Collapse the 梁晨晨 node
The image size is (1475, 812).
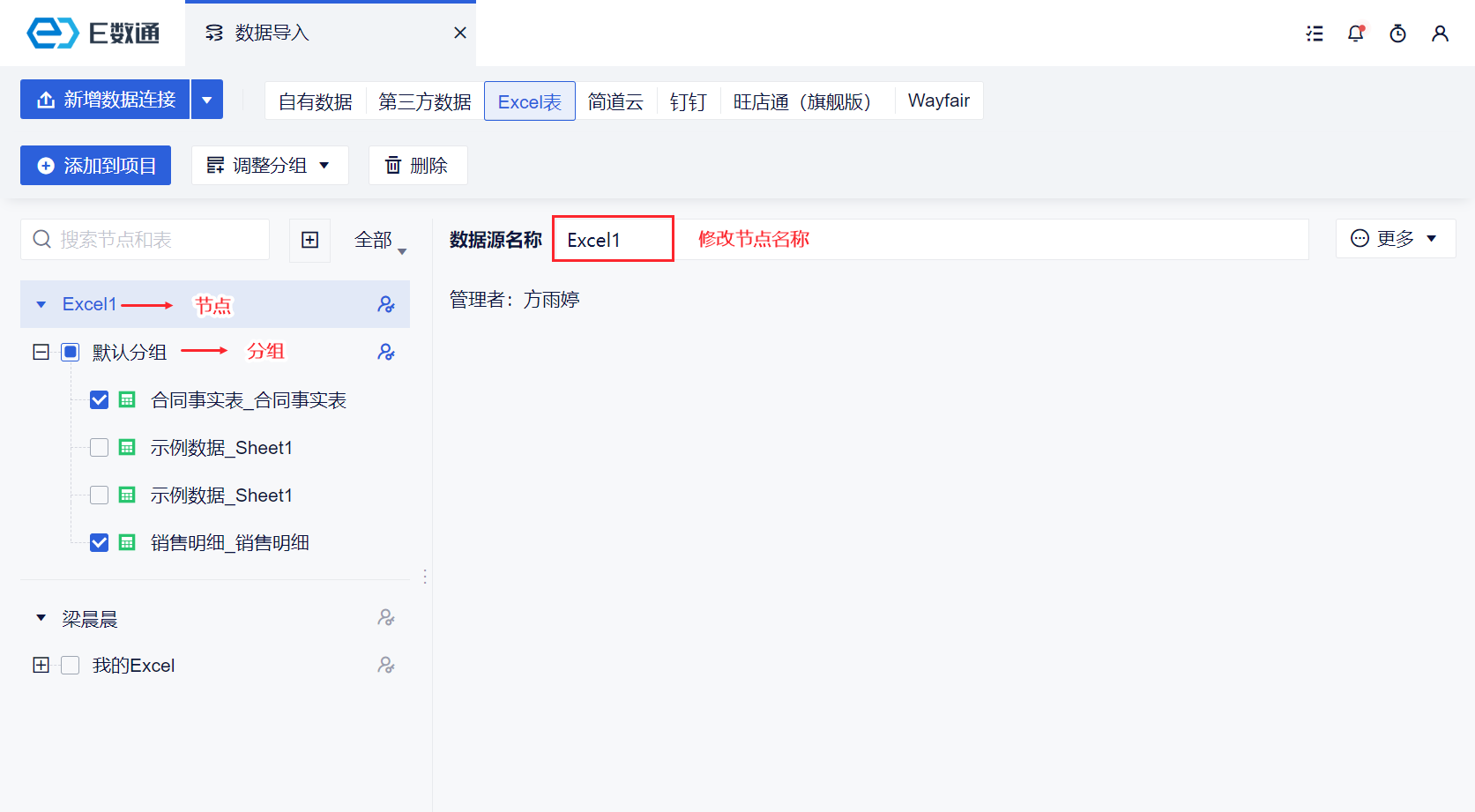click(x=41, y=618)
